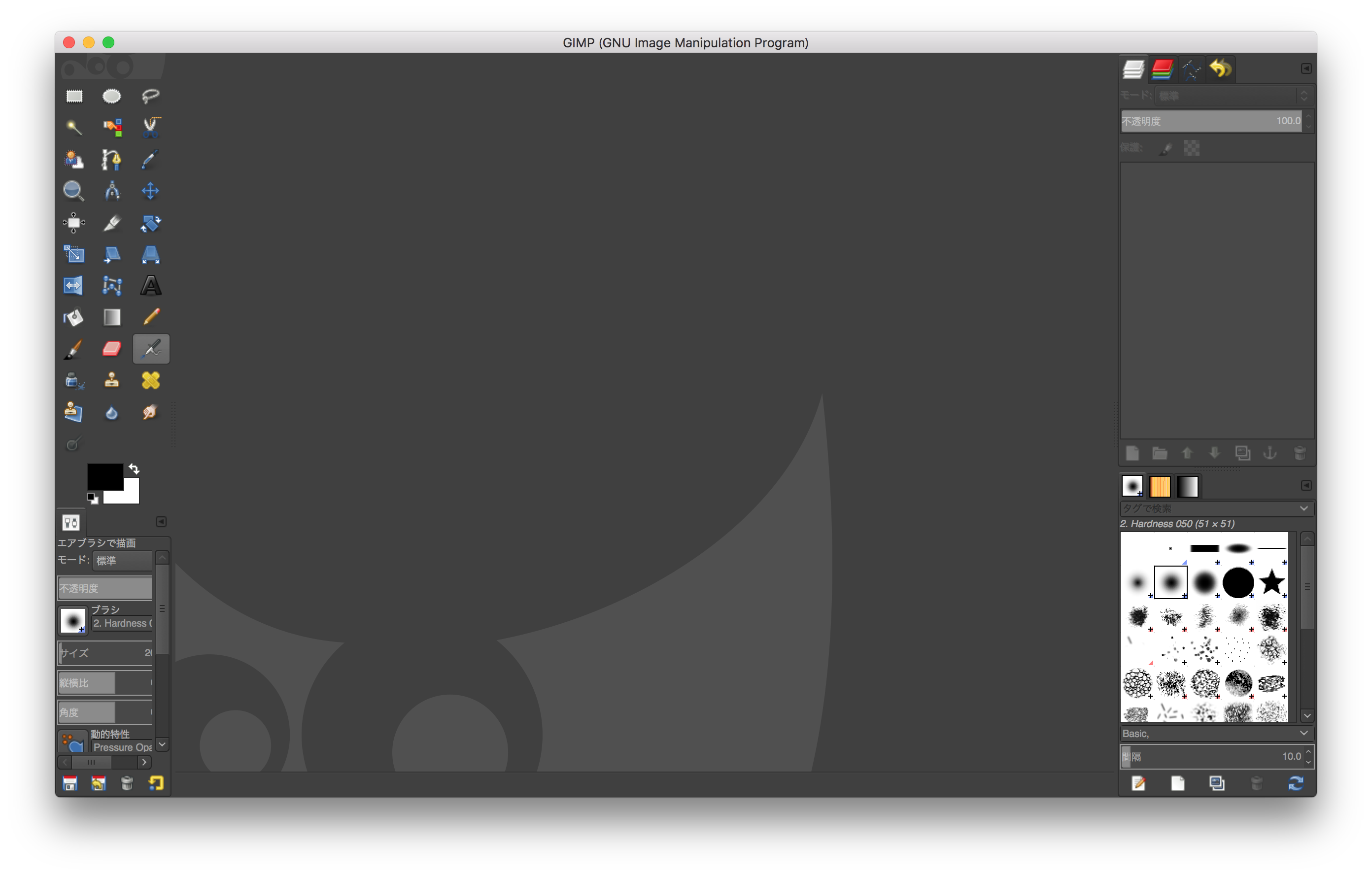
Task: Select the Bucket Fill tool
Action: (74, 317)
